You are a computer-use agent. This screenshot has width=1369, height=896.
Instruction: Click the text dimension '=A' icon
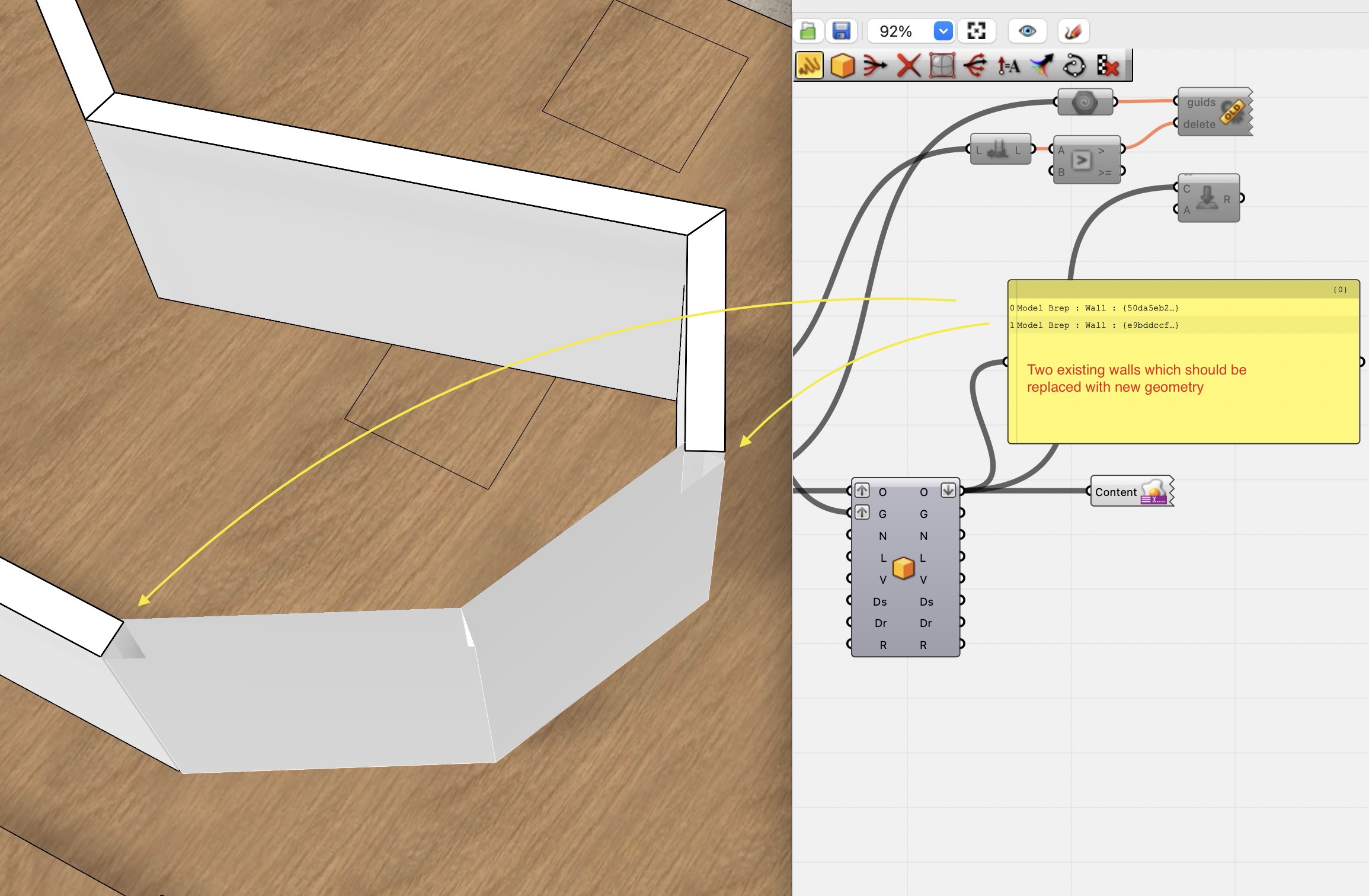pos(1008,65)
